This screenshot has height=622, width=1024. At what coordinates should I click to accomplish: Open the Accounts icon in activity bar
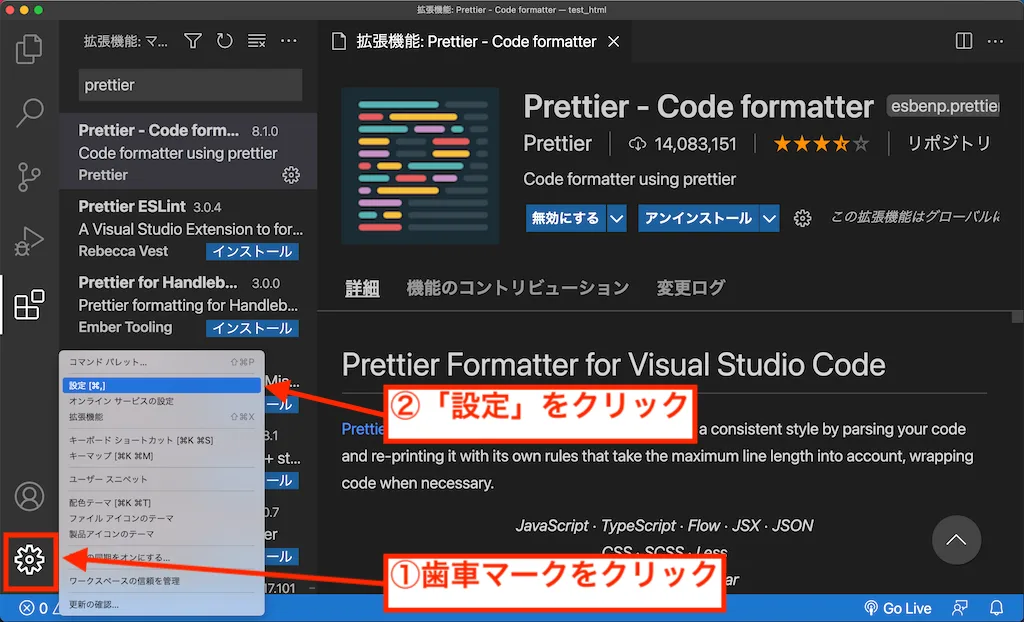tap(29, 496)
